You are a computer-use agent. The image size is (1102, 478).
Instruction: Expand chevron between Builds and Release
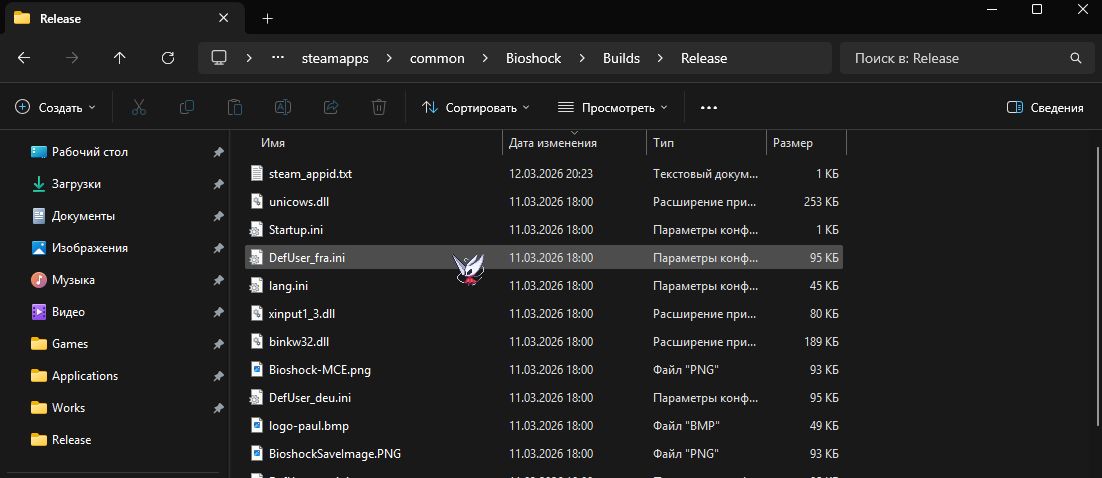pos(660,58)
